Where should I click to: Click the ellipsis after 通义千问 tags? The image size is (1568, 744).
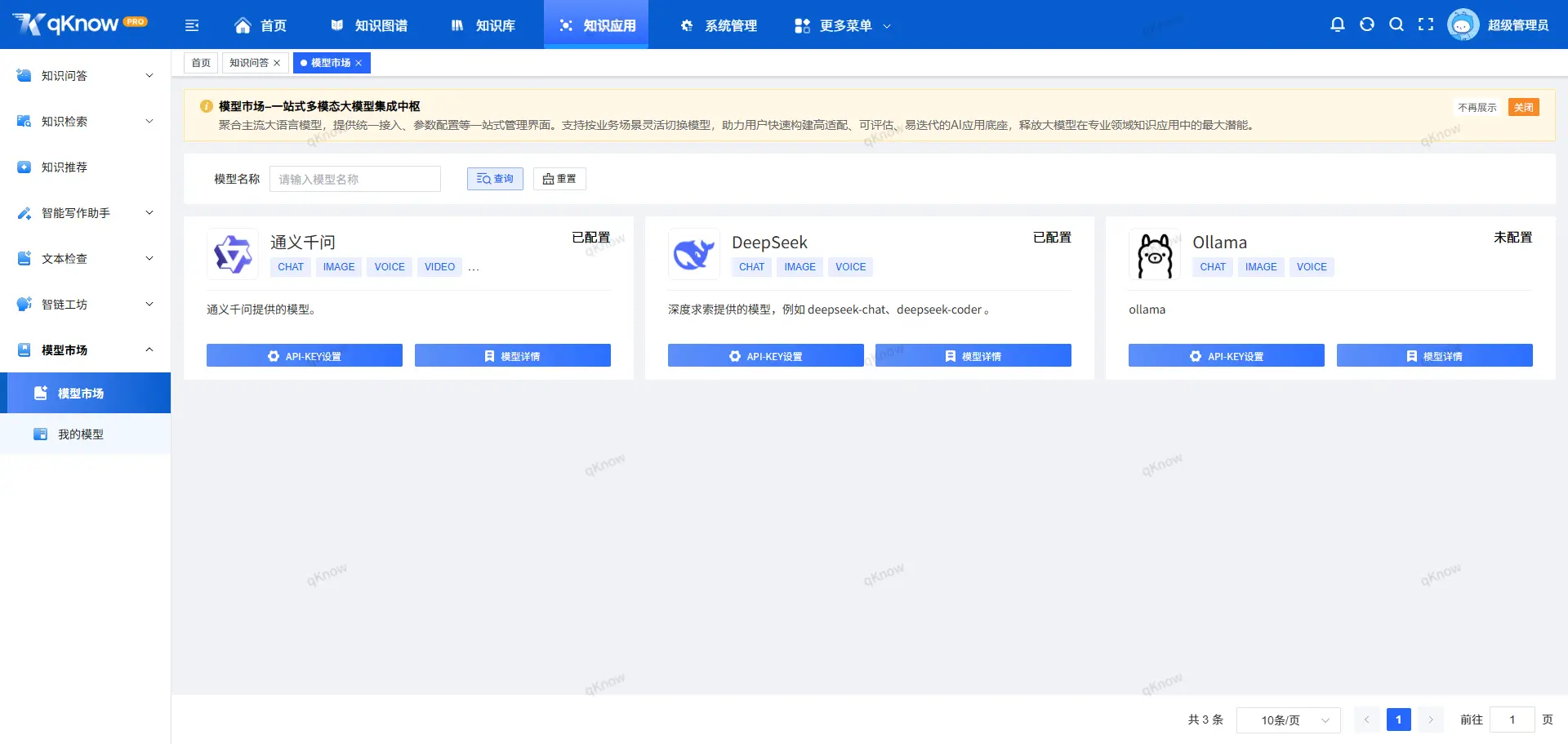(474, 268)
